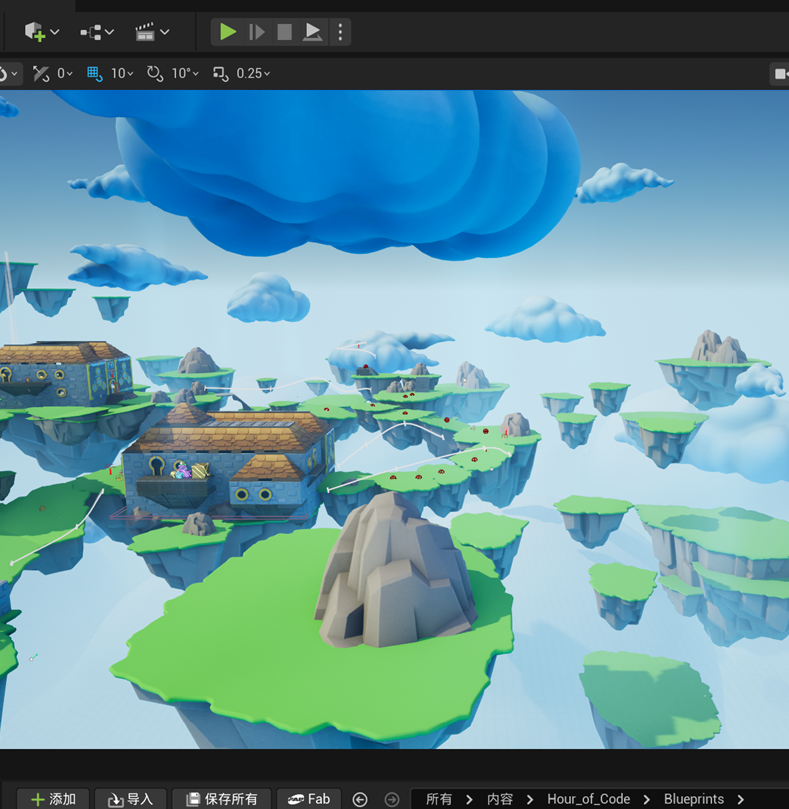Open the play options three-dot menu
789x809 pixels.
point(340,32)
